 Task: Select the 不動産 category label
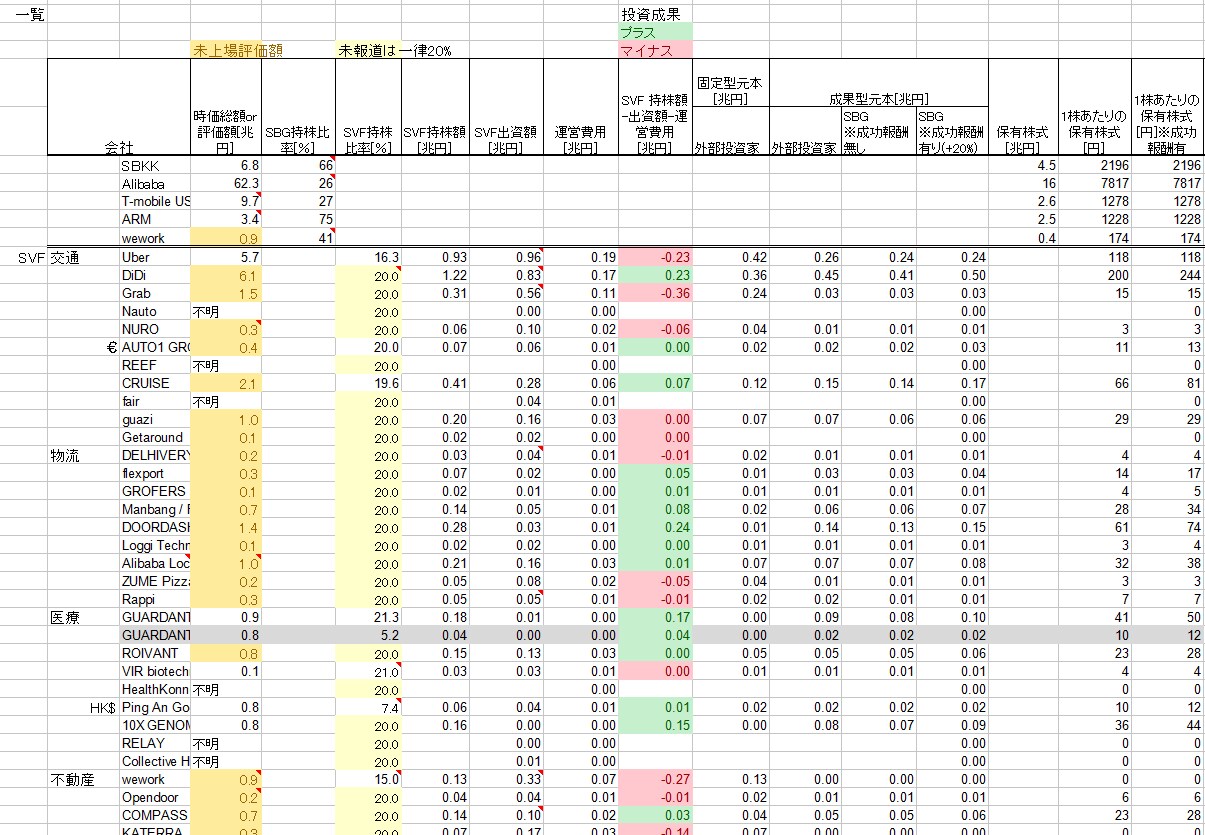[84, 779]
